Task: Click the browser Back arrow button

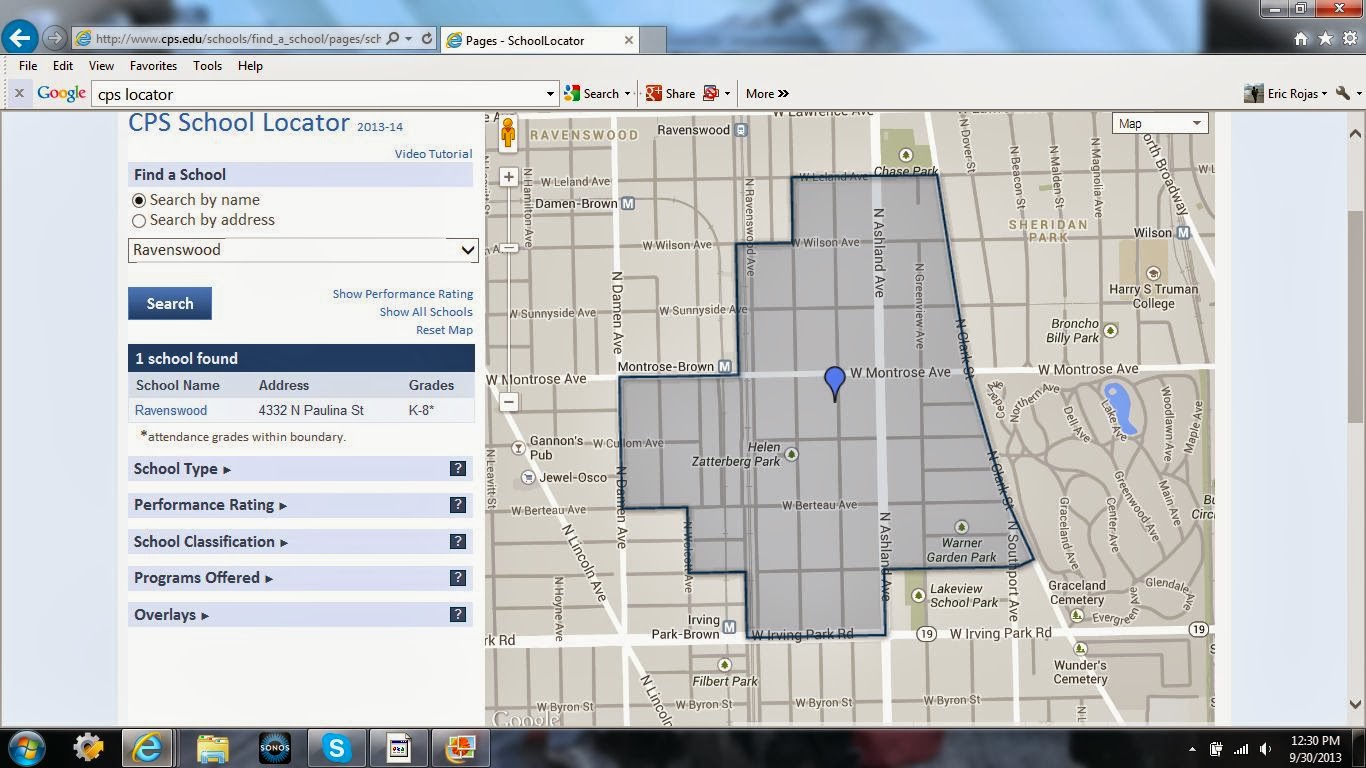Action: pyautogui.click(x=20, y=39)
